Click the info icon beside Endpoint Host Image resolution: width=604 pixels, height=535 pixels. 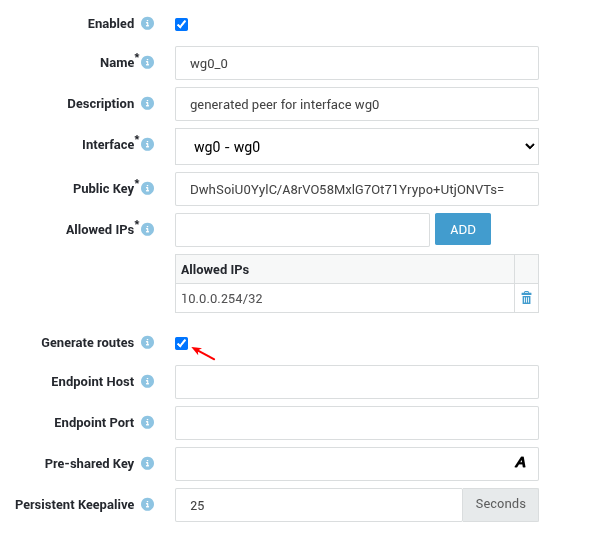click(x=148, y=382)
